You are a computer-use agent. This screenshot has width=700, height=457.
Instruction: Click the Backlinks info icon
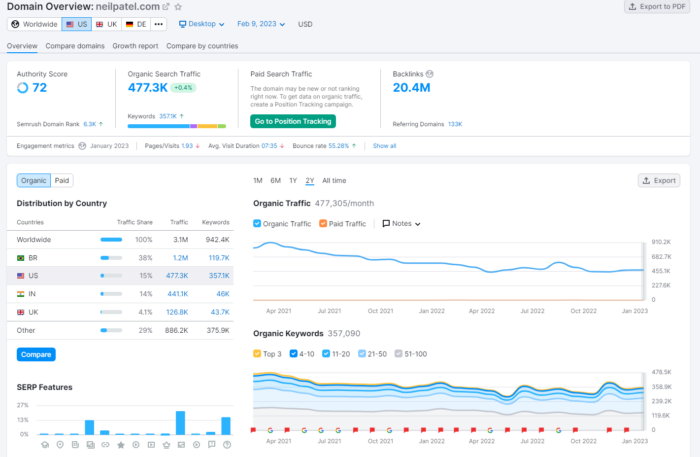click(x=429, y=74)
